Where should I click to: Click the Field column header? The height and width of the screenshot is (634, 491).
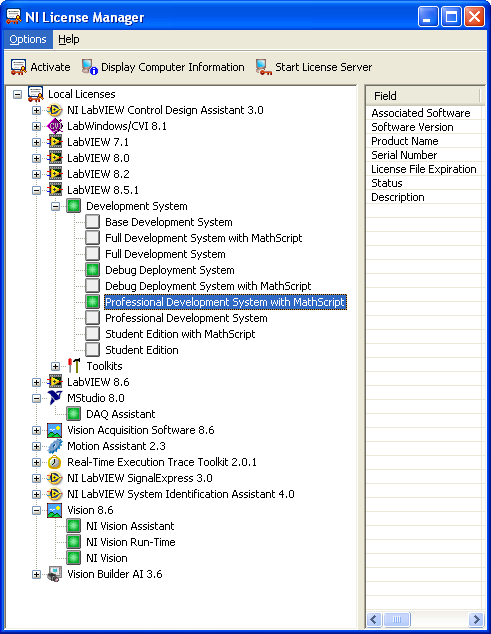[423, 96]
